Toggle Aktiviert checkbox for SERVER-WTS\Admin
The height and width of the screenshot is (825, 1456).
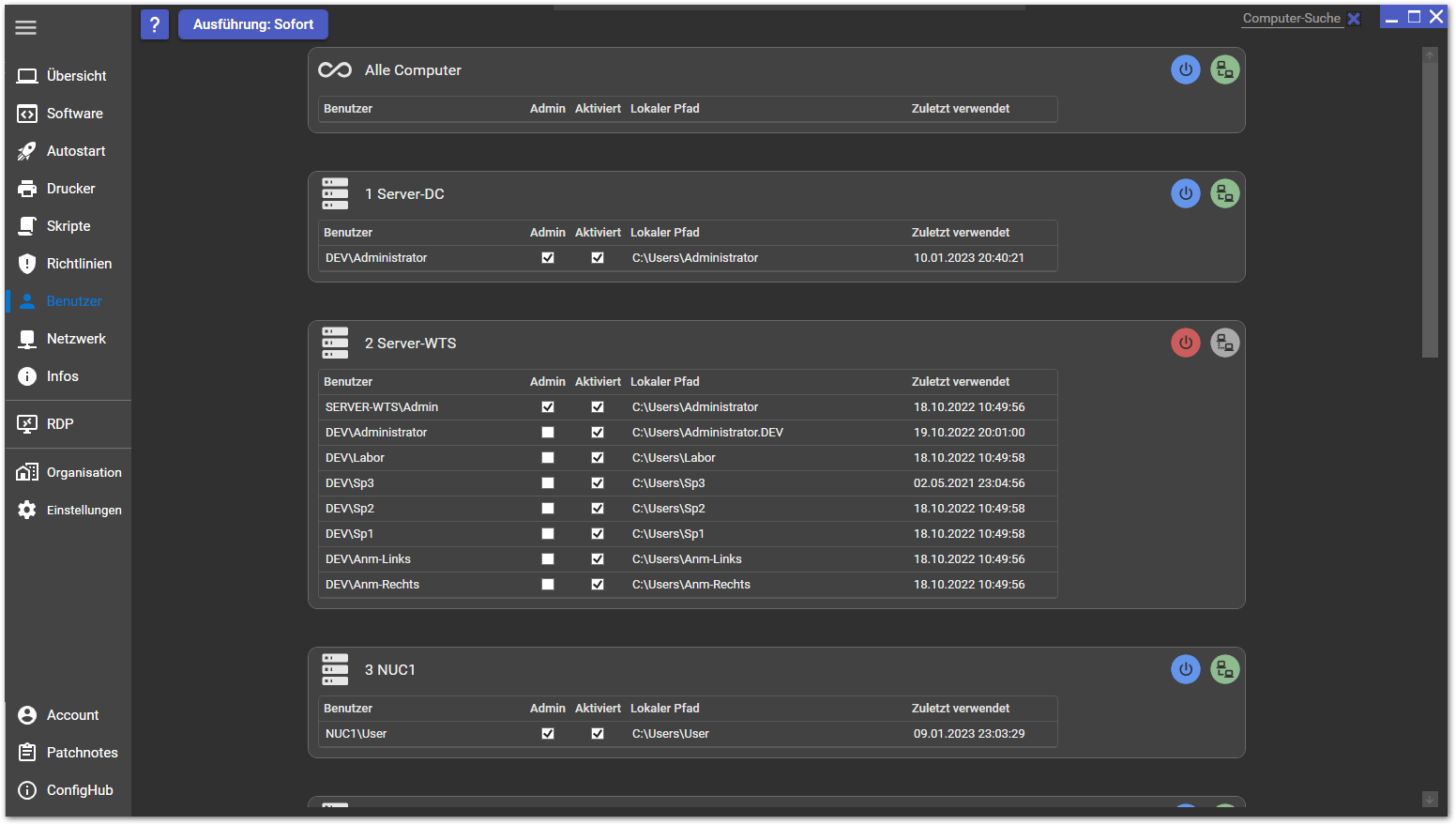(x=598, y=407)
